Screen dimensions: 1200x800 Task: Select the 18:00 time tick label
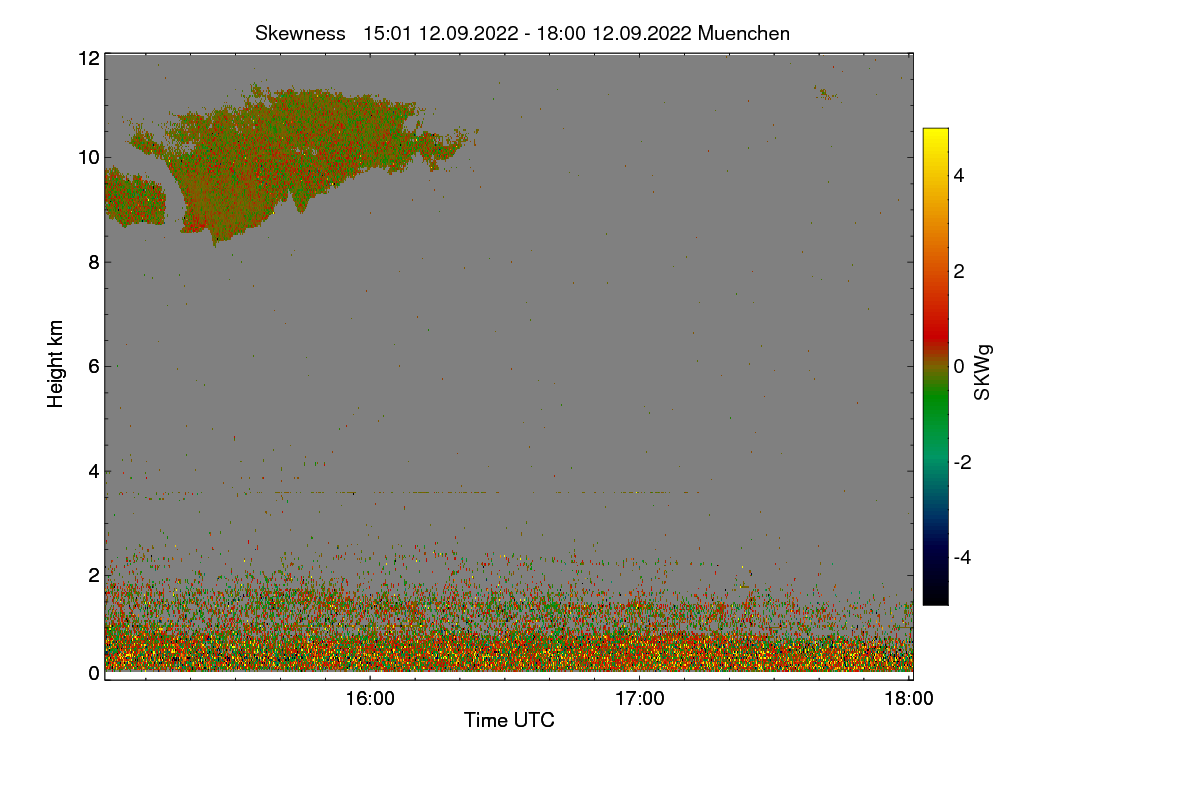[910, 699]
